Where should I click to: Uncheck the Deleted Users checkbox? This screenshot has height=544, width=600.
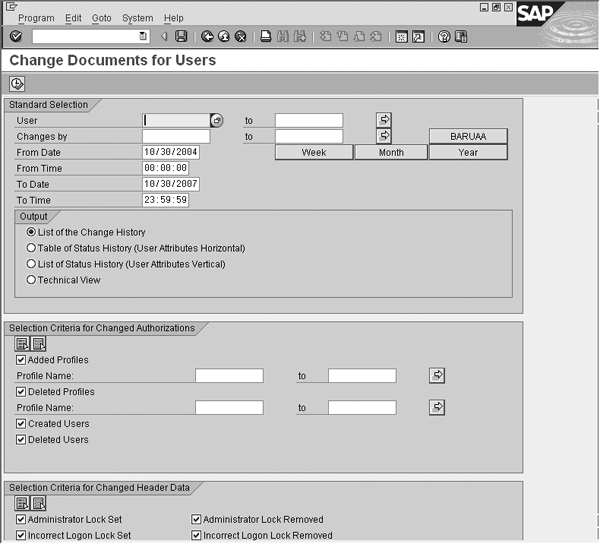click(21, 440)
